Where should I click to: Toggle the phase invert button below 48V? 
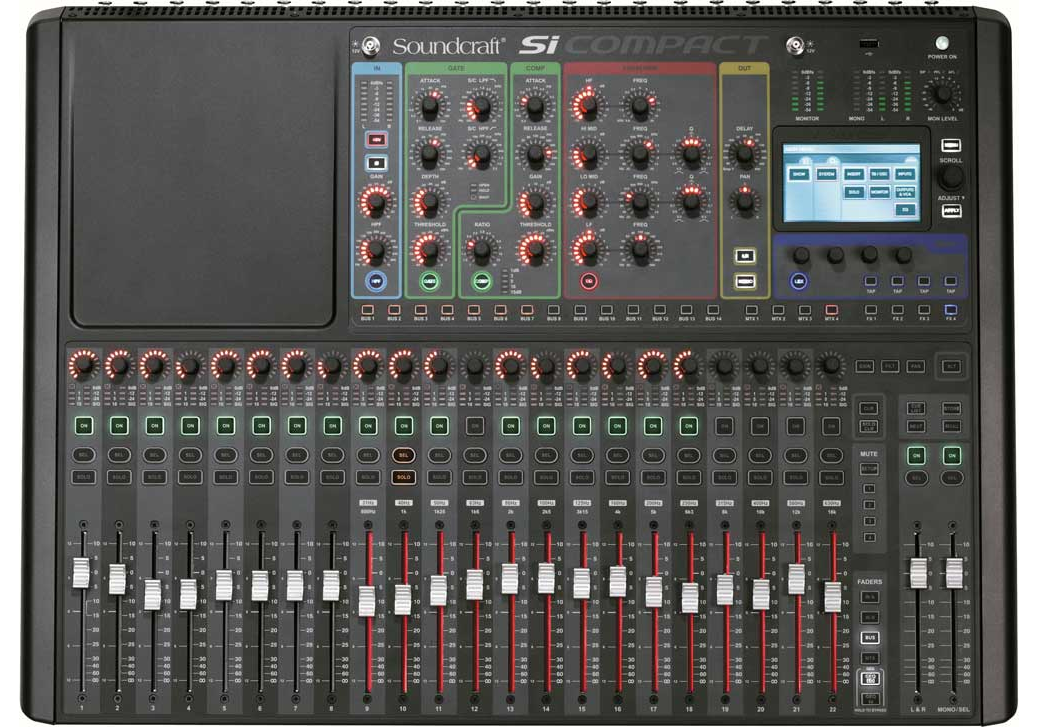tap(376, 162)
